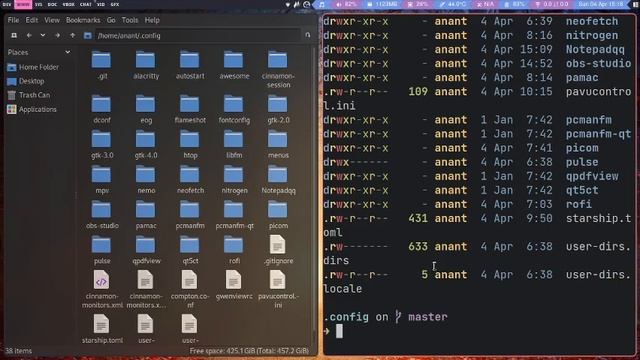Viewport: 640px width, 360px height.
Task: Click the htop folder icon
Action: click(x=190, y=140)
